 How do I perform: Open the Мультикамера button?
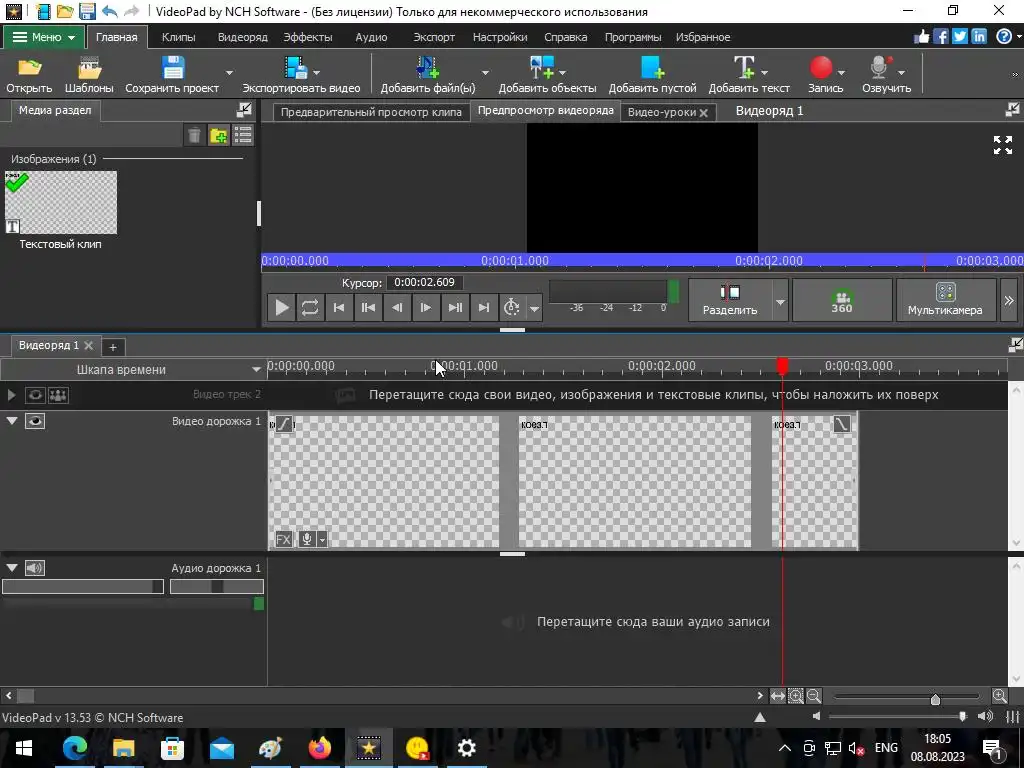point(945,300)
